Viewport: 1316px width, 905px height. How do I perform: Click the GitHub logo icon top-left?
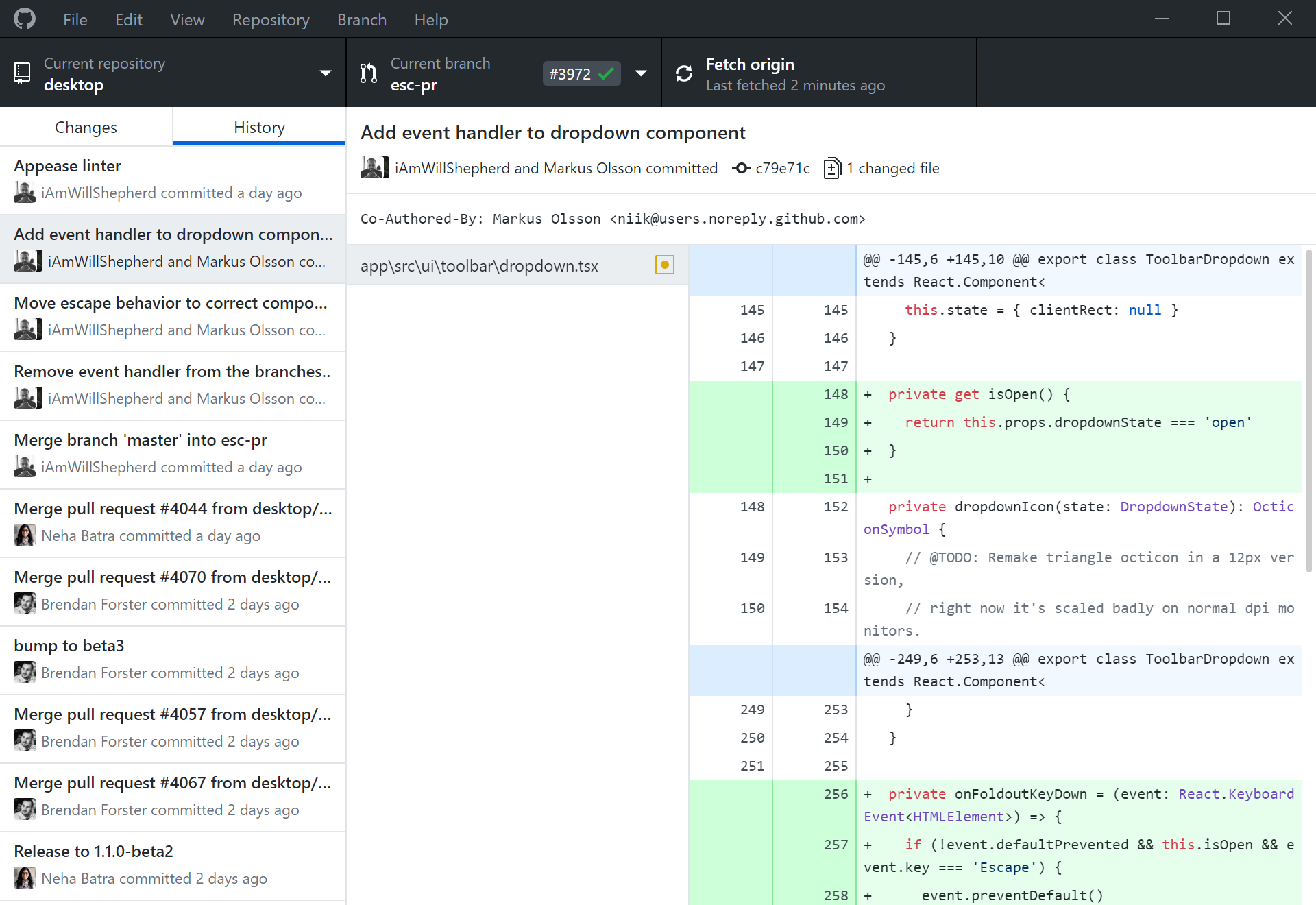coord(25,19)
